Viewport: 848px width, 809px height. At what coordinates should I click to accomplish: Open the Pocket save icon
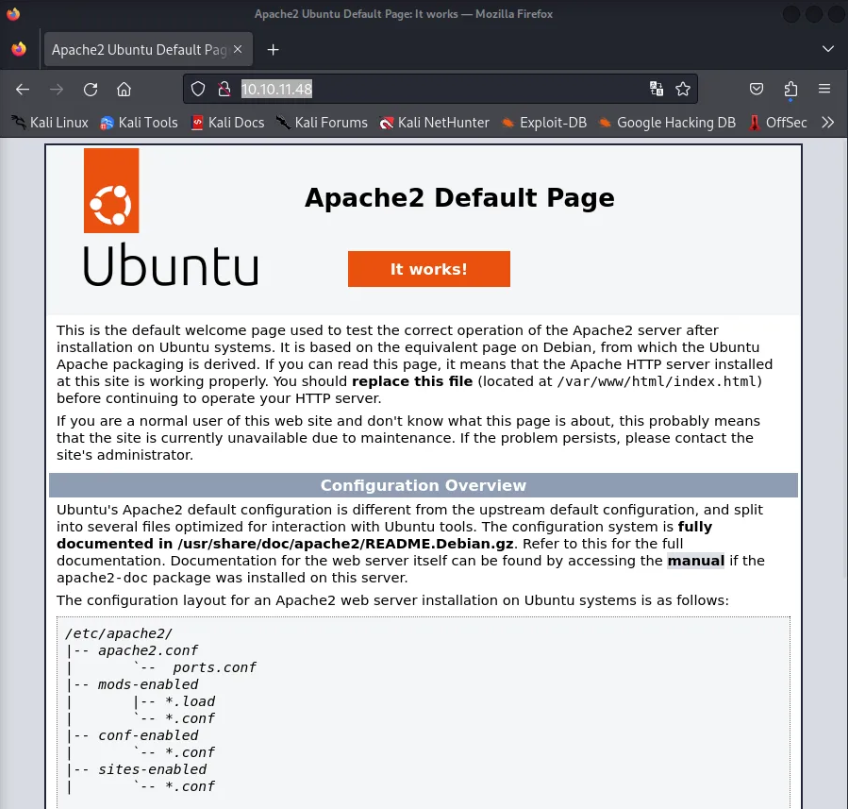(x=757, y=89)
